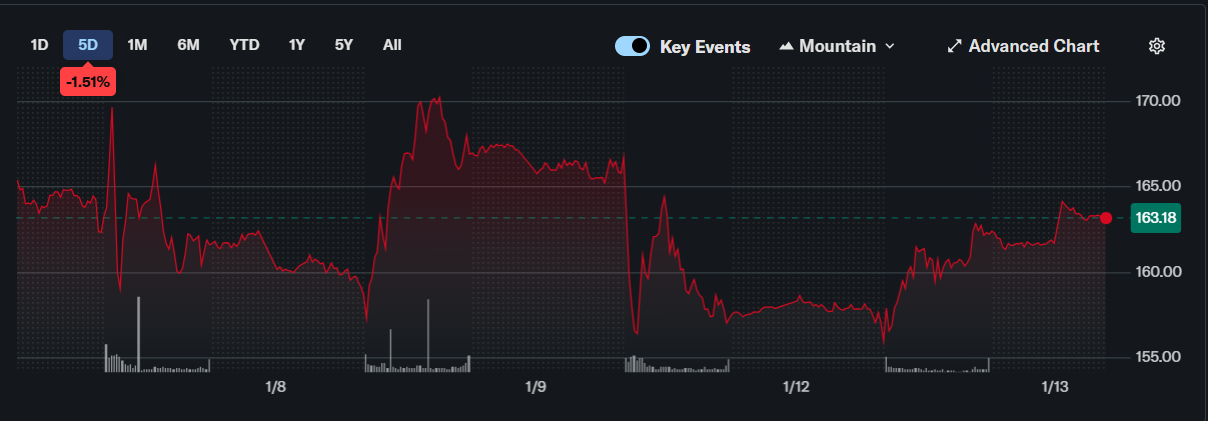The height and width of the screenshot is (421, 1208).
Task: Select the 5D time range tab
Action: 88,45
